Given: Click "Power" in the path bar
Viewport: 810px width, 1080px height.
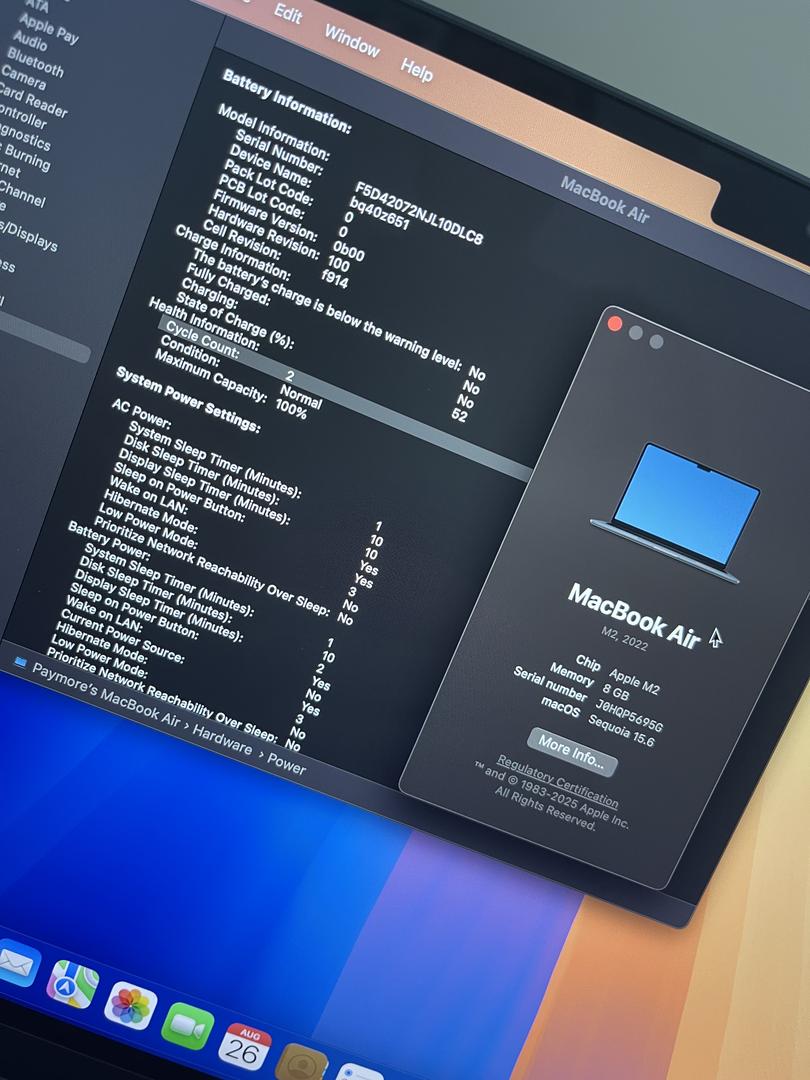Looking at the screenshot, I should 287,763.
